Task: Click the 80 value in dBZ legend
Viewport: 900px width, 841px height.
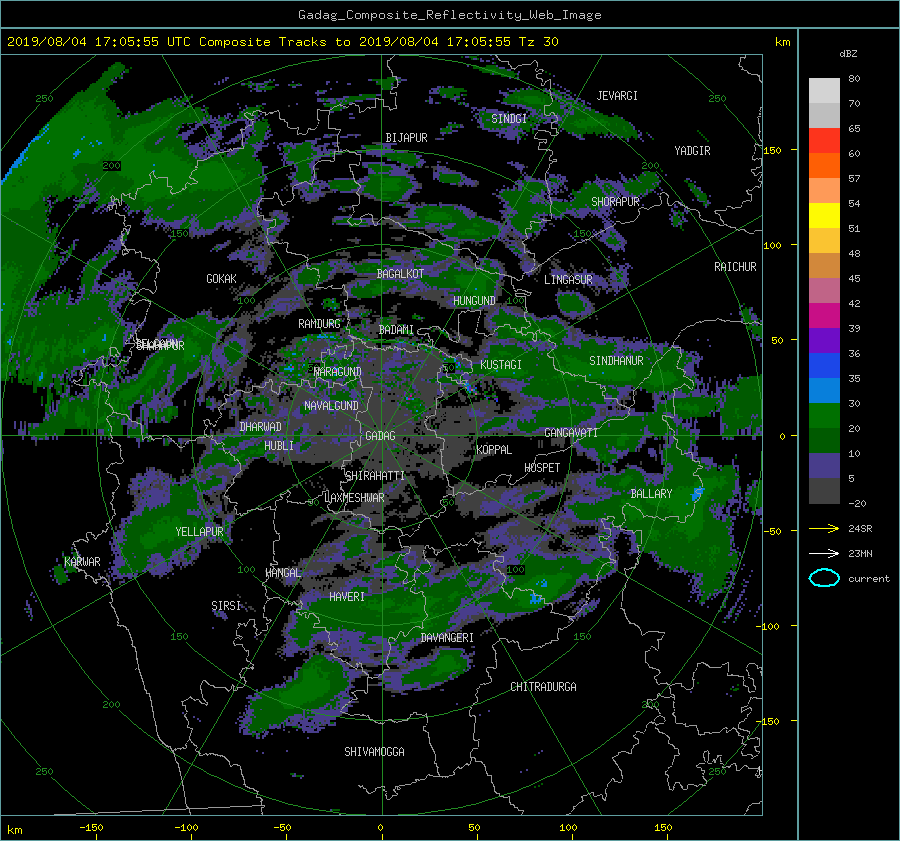Action: point(854,79)
